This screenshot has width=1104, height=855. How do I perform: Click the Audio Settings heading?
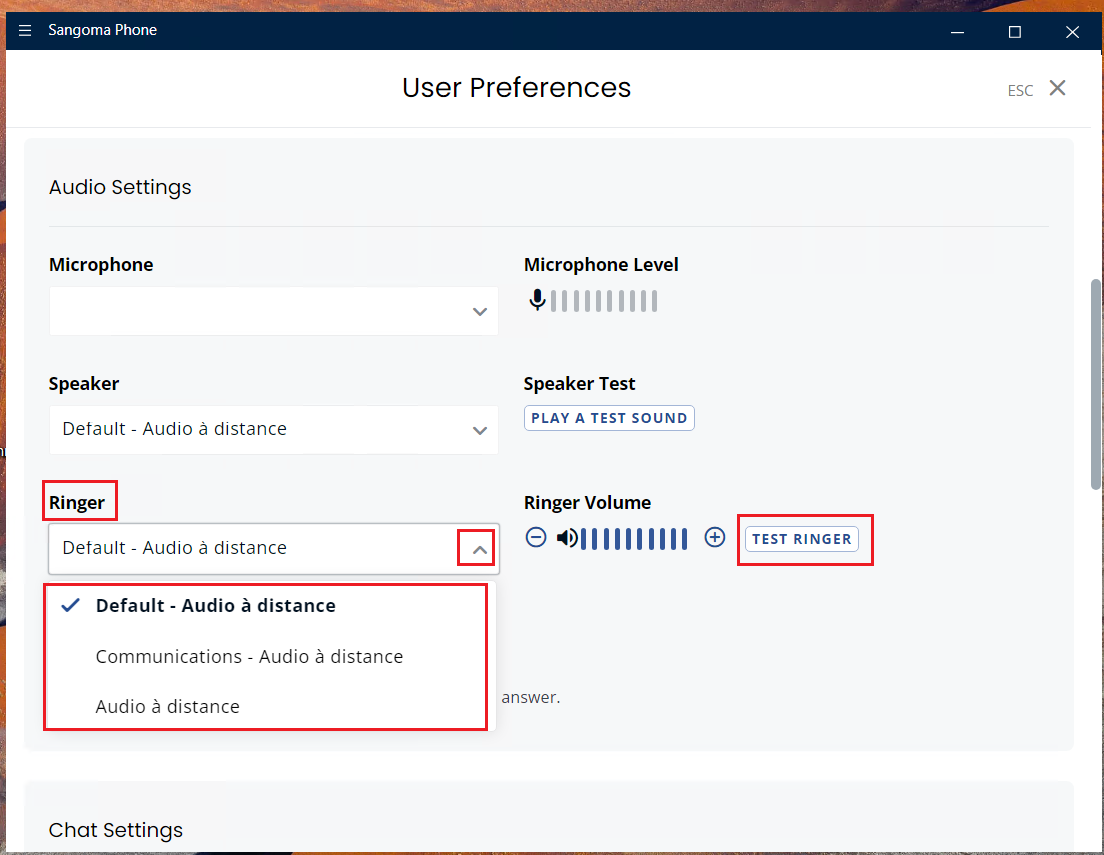(120, 187)
